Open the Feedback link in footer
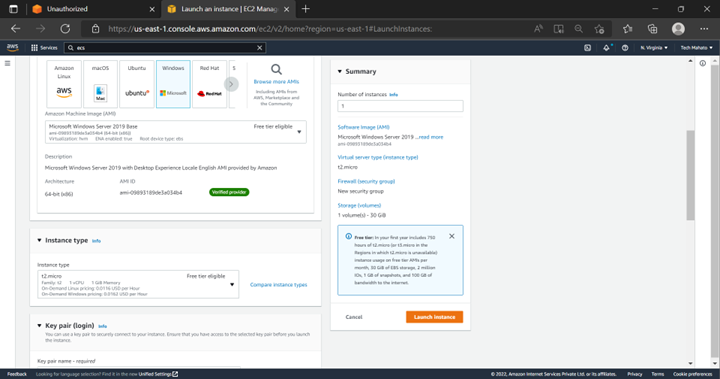 pyautogui.click(x=17, y=374)
